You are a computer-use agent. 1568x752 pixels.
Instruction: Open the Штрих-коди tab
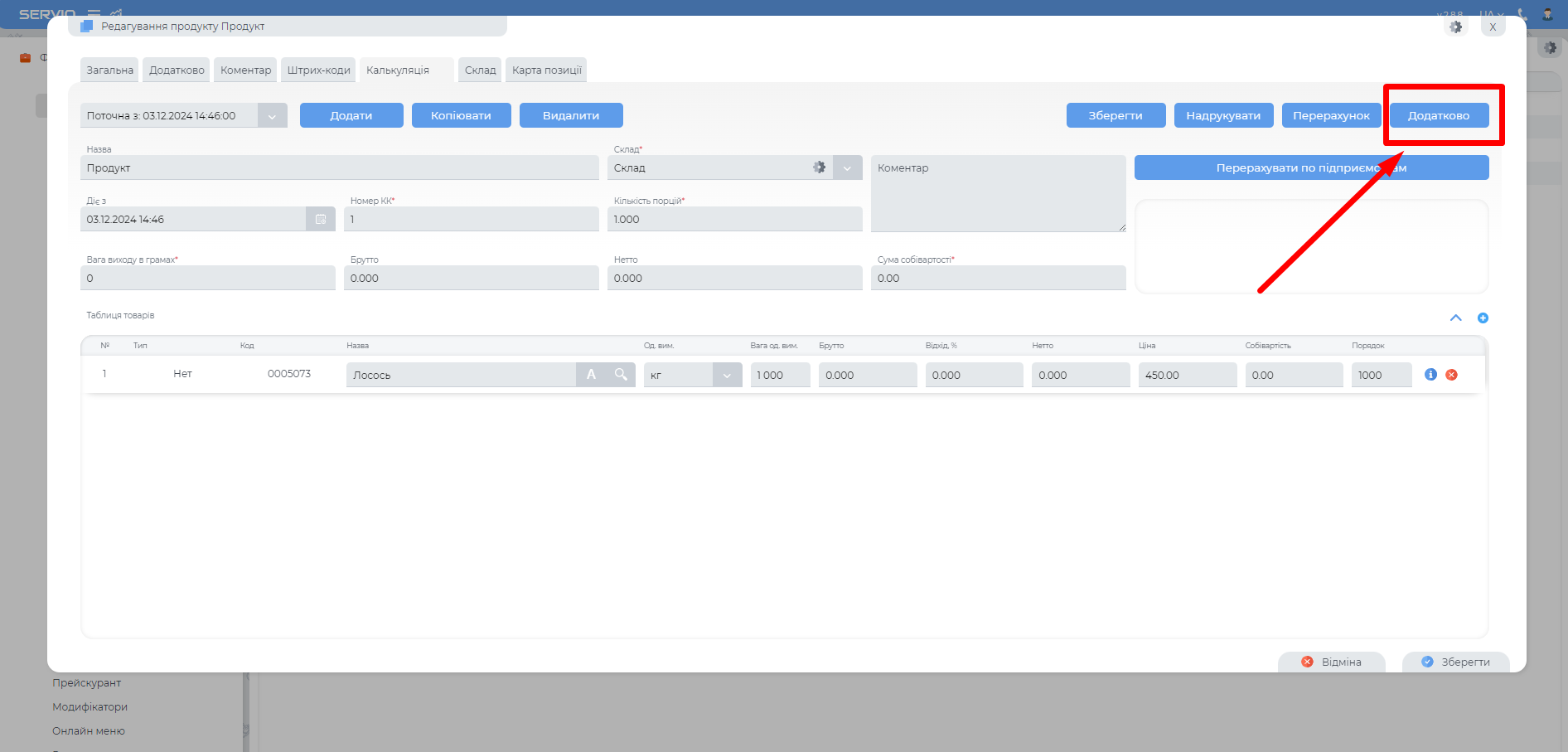point(318,70)
